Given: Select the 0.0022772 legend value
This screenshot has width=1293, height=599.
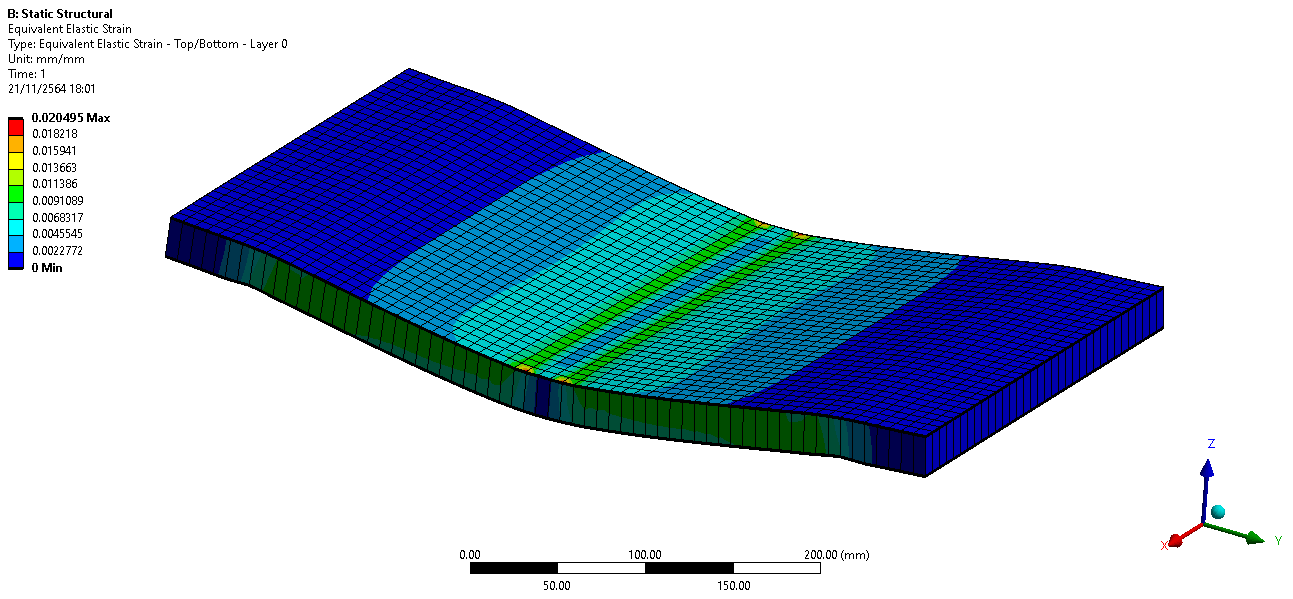Looking at the screenshot, I should point(58,251).
